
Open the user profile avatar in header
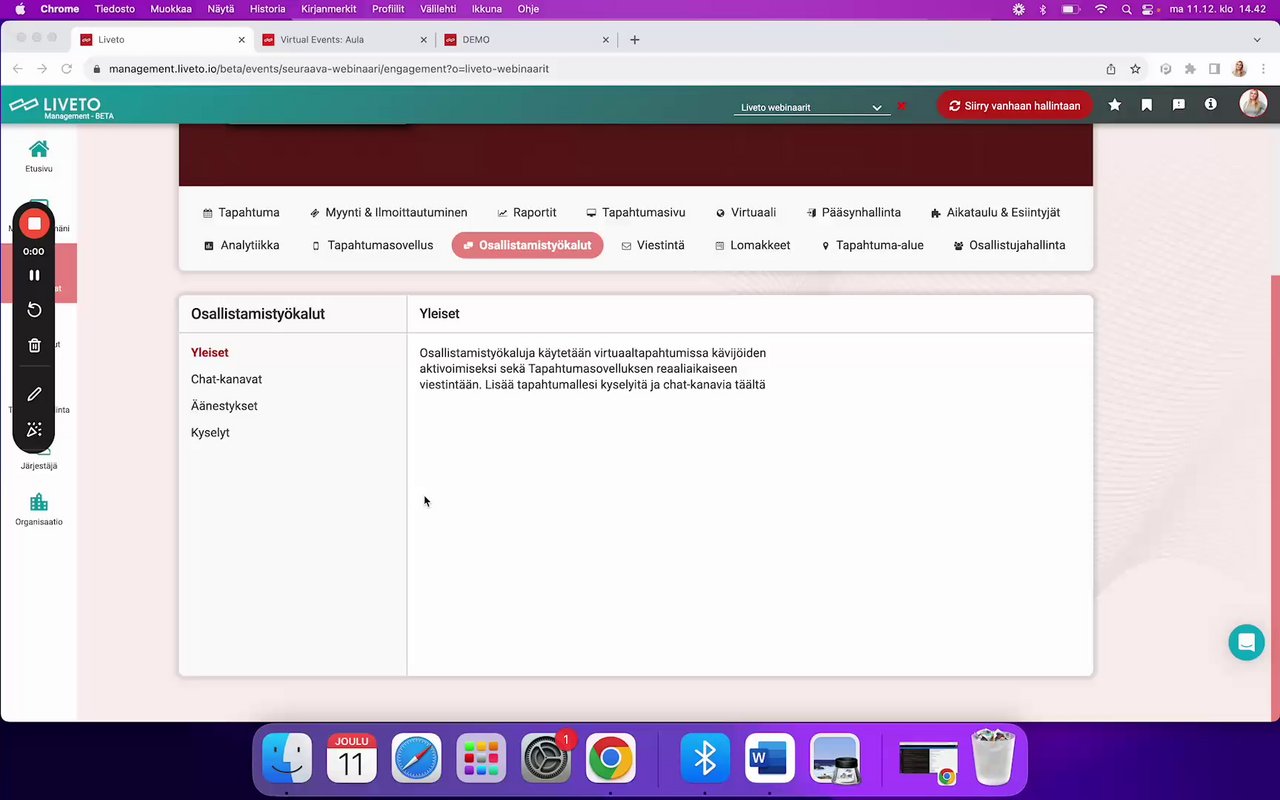pyautogui.click(x=1253, y=104)
